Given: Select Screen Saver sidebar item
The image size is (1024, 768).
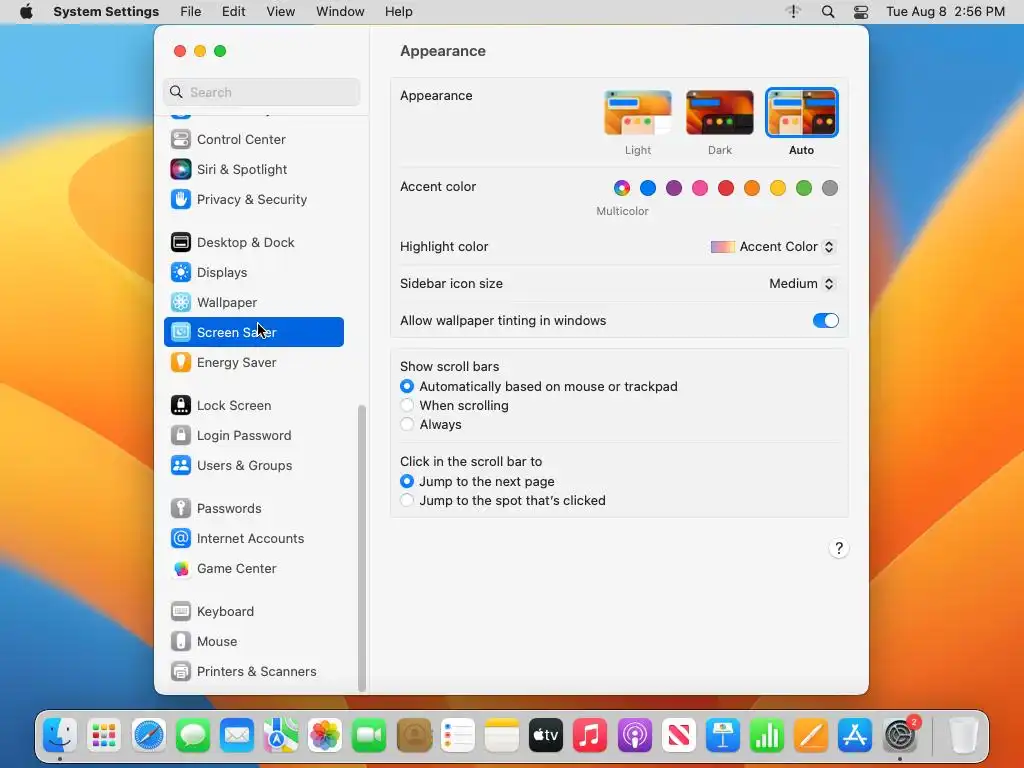Looking at the screenshot, I should tap(253, 332).
